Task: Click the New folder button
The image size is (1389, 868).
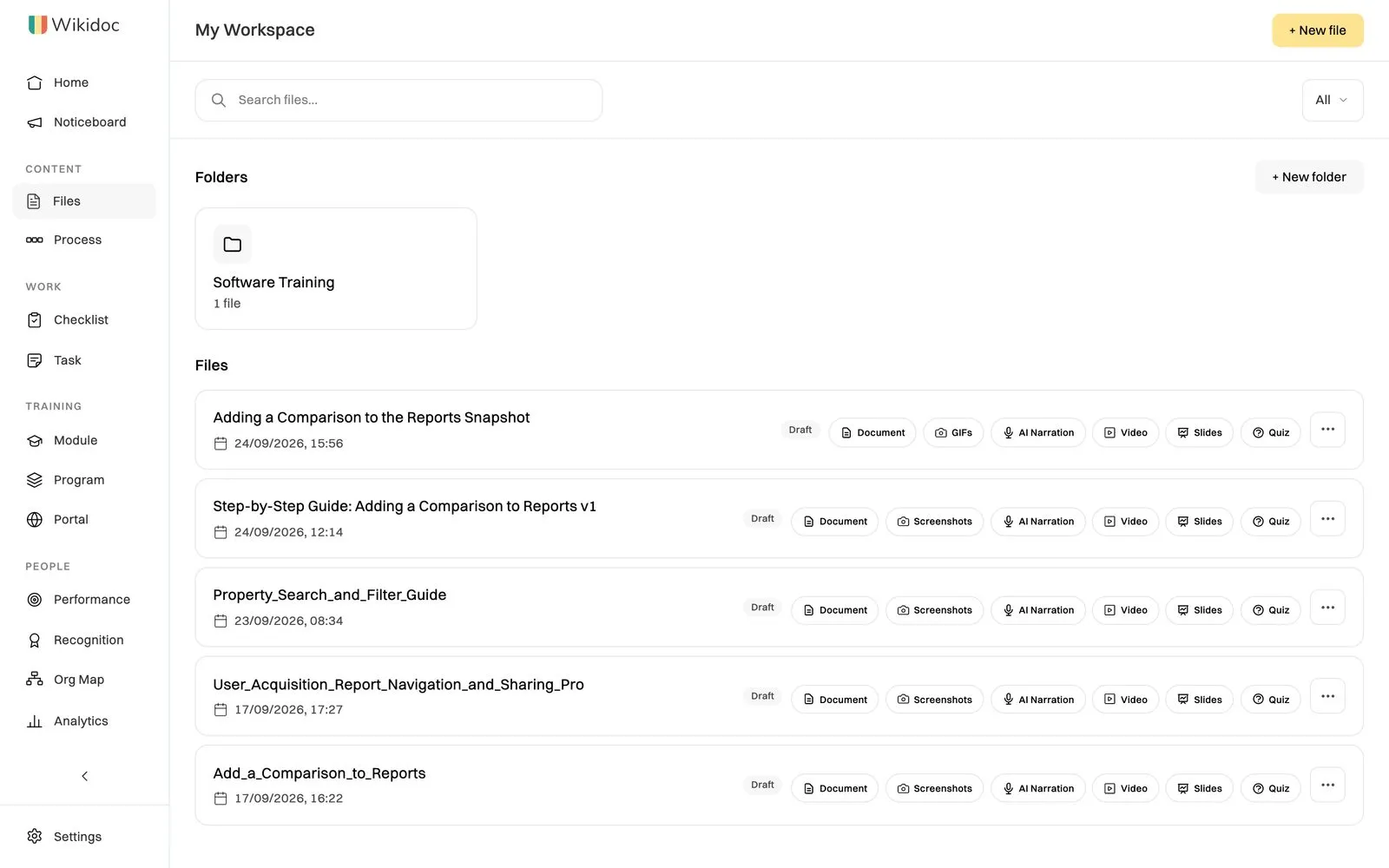Action: (x=1309, y=177)
